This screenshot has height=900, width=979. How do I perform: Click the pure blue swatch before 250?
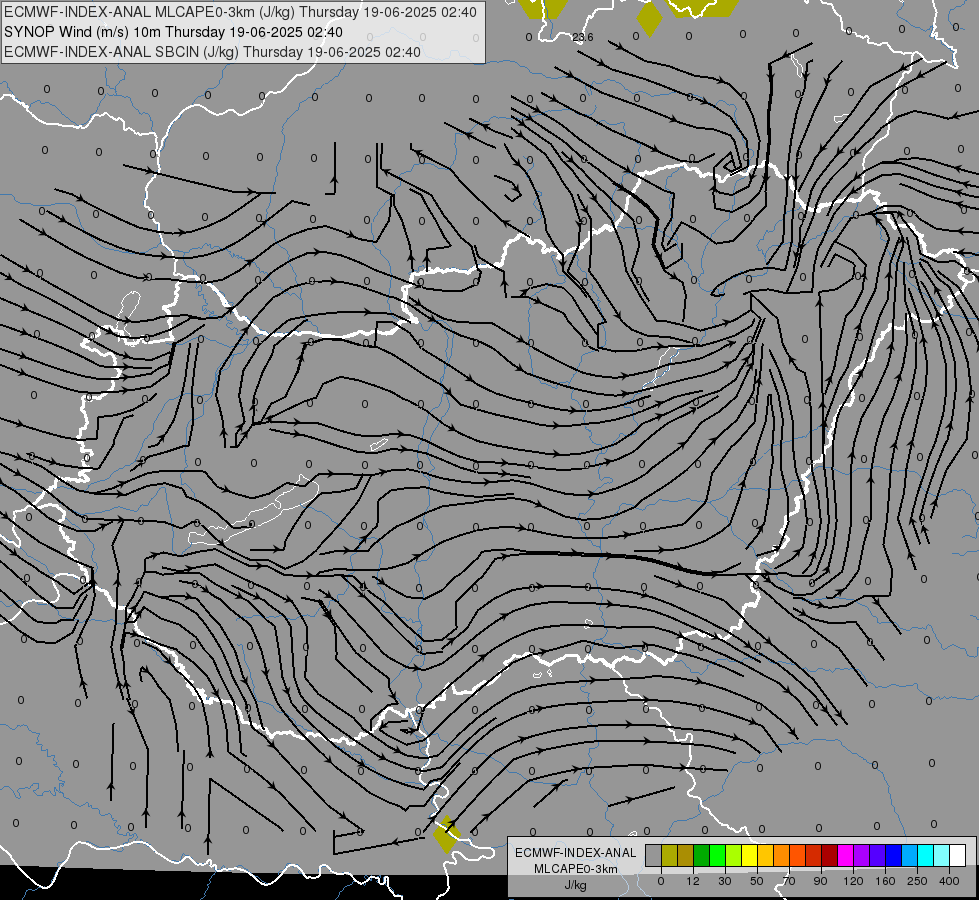click(894, 856)
